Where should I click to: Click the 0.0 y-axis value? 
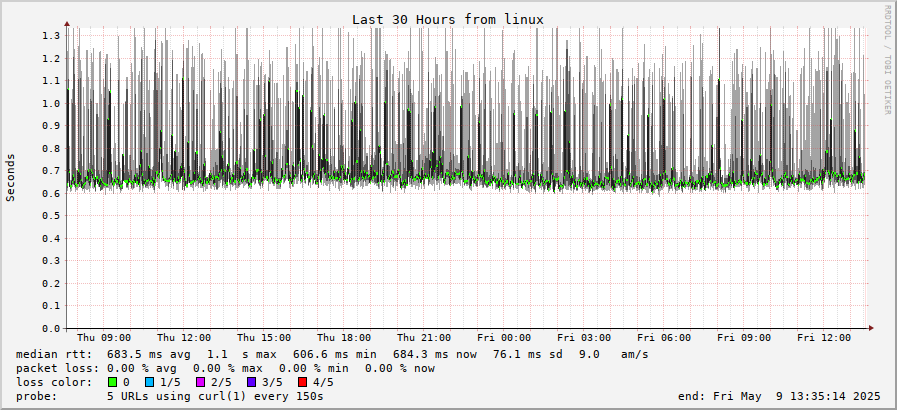click(51, 328)
